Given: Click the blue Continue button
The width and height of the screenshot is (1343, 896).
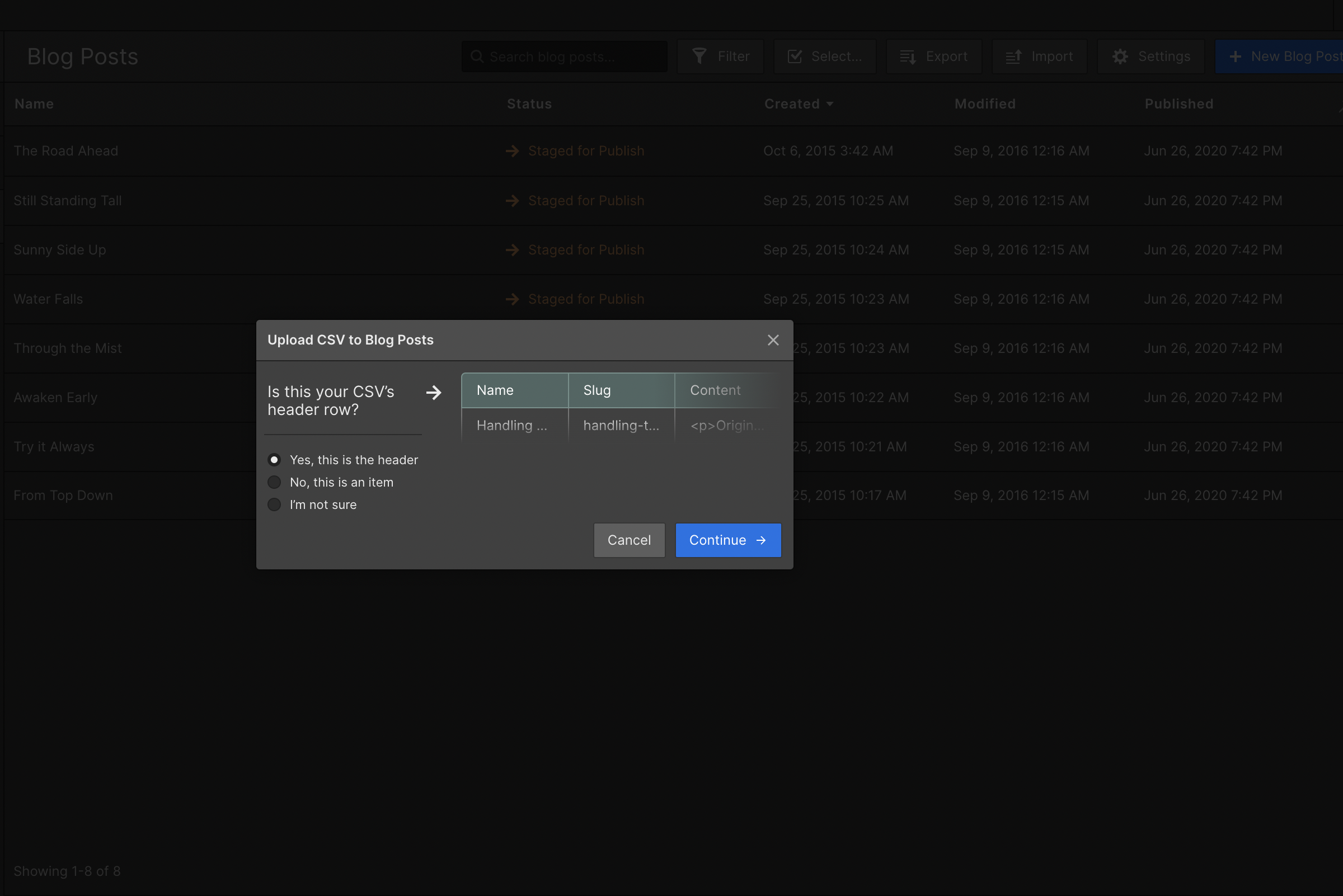Looking at the screenshot, I should click(728, 540).
